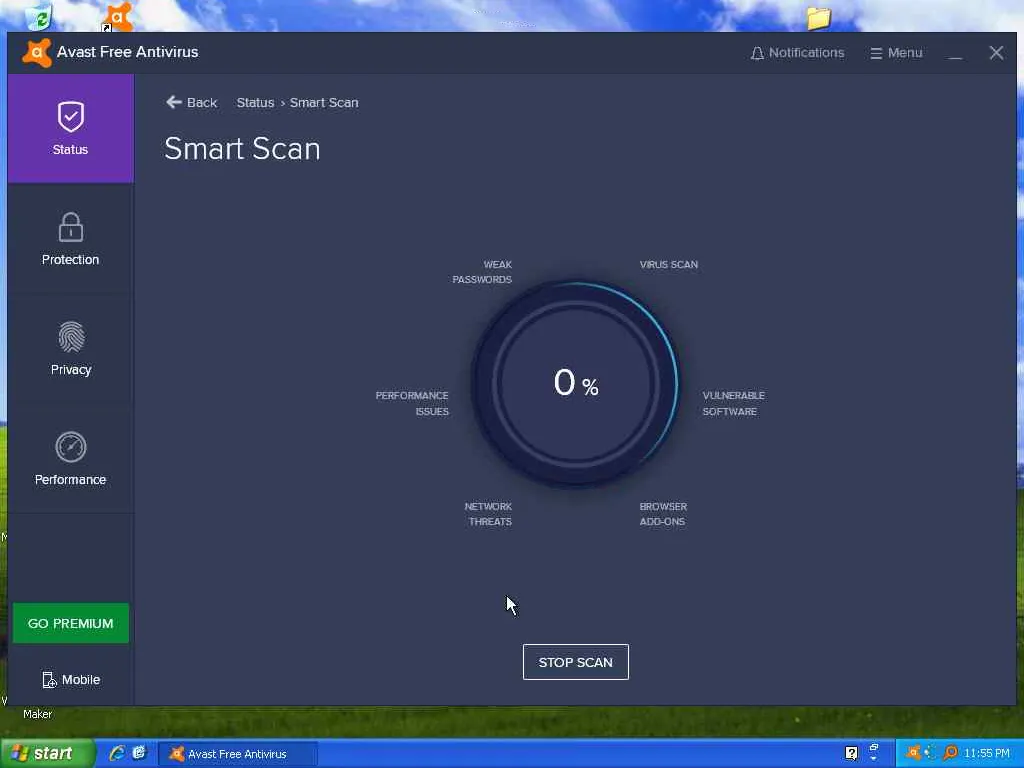Image resolution: width=1024 pixels, height=768 pixels.
Task: Click the hamburger Menu icon
Action: pyautogui.click(x=876, y=54)
